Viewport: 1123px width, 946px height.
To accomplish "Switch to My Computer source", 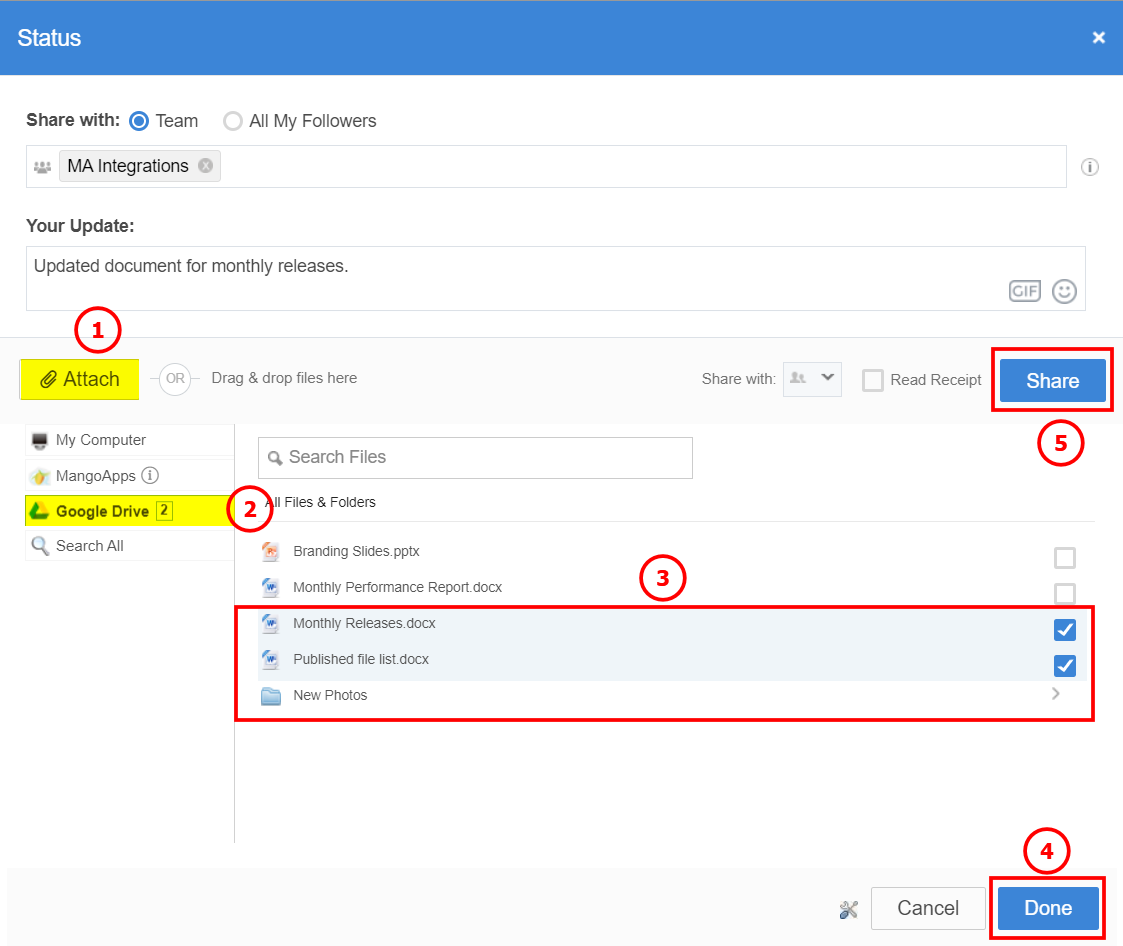I will [100, 440].
